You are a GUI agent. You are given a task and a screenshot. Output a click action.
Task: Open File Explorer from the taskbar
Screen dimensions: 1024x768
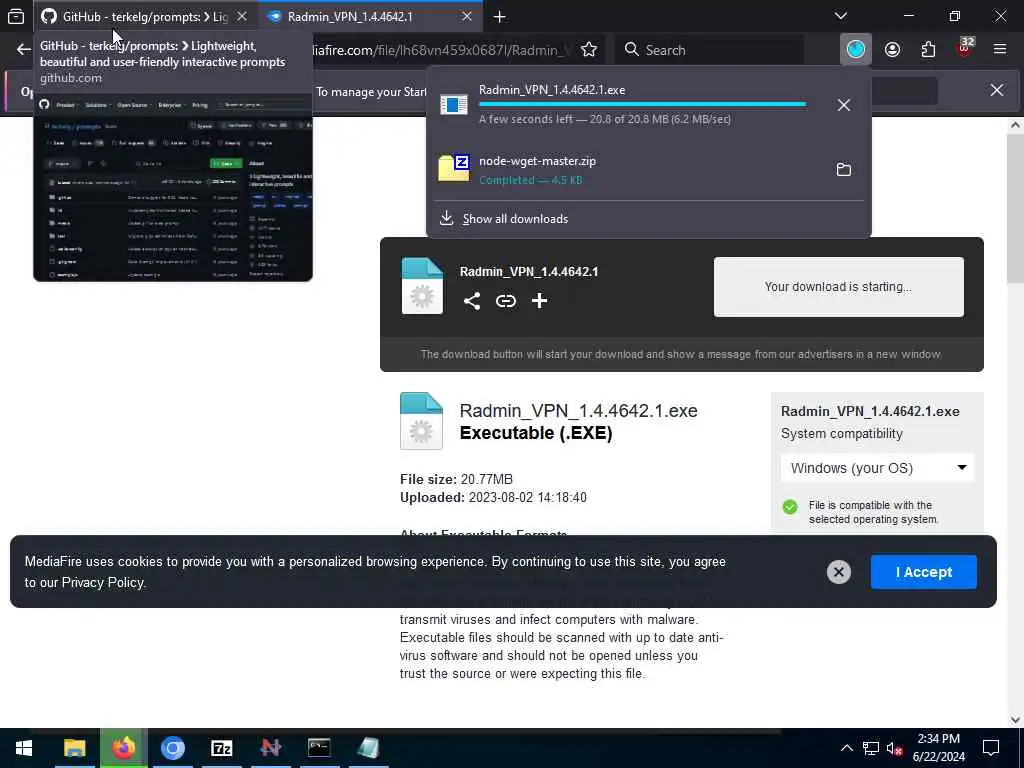coord(74,748)
